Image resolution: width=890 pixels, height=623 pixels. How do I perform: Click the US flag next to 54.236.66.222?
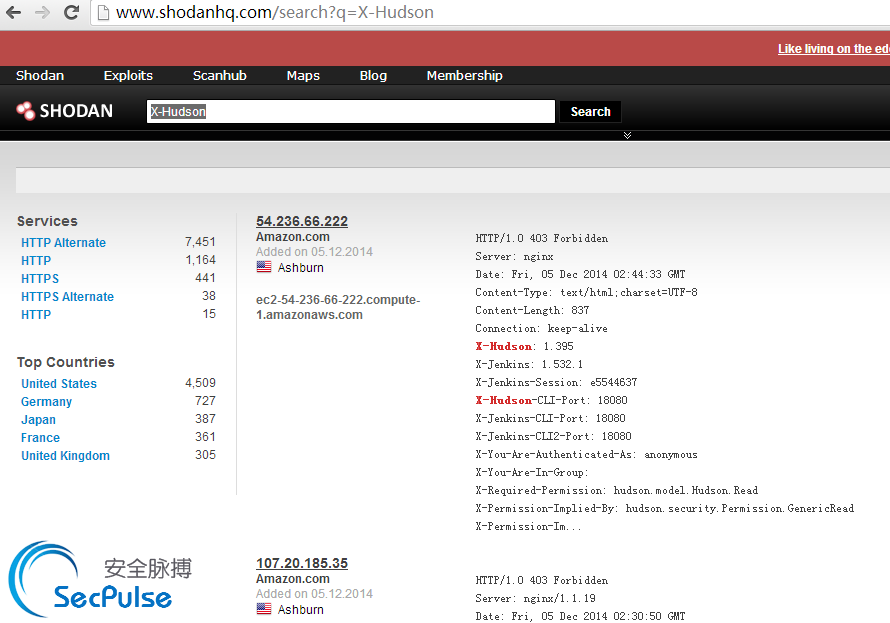click(x=264, y=267)
